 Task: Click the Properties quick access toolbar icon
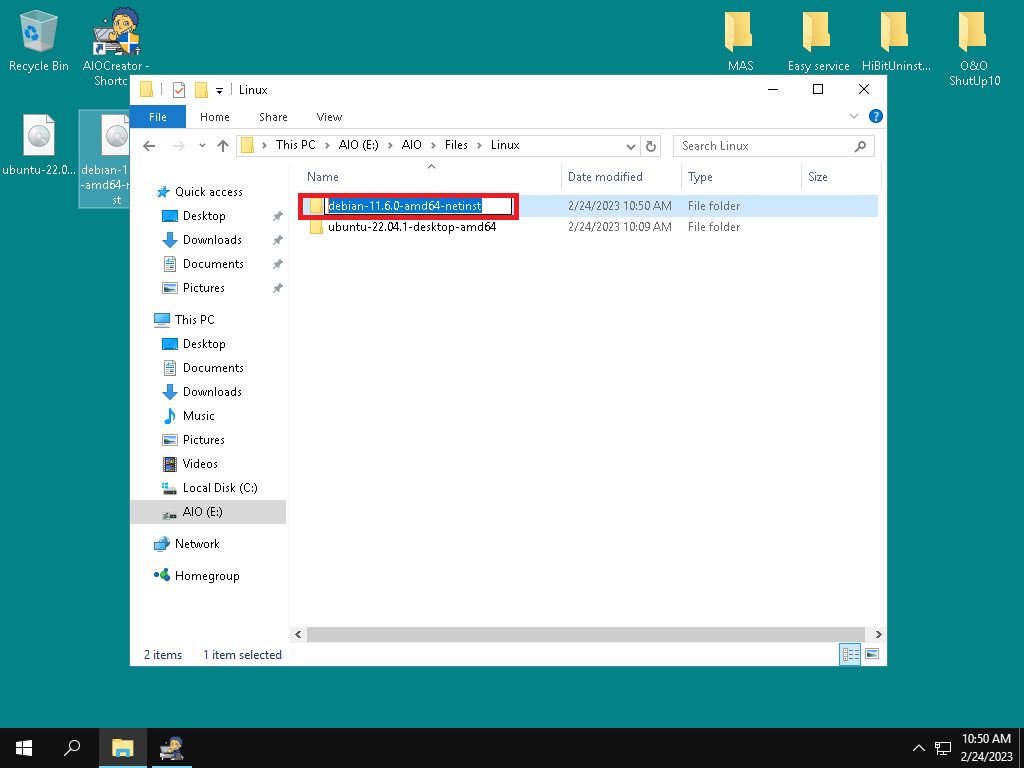click(x=179, y=90)
